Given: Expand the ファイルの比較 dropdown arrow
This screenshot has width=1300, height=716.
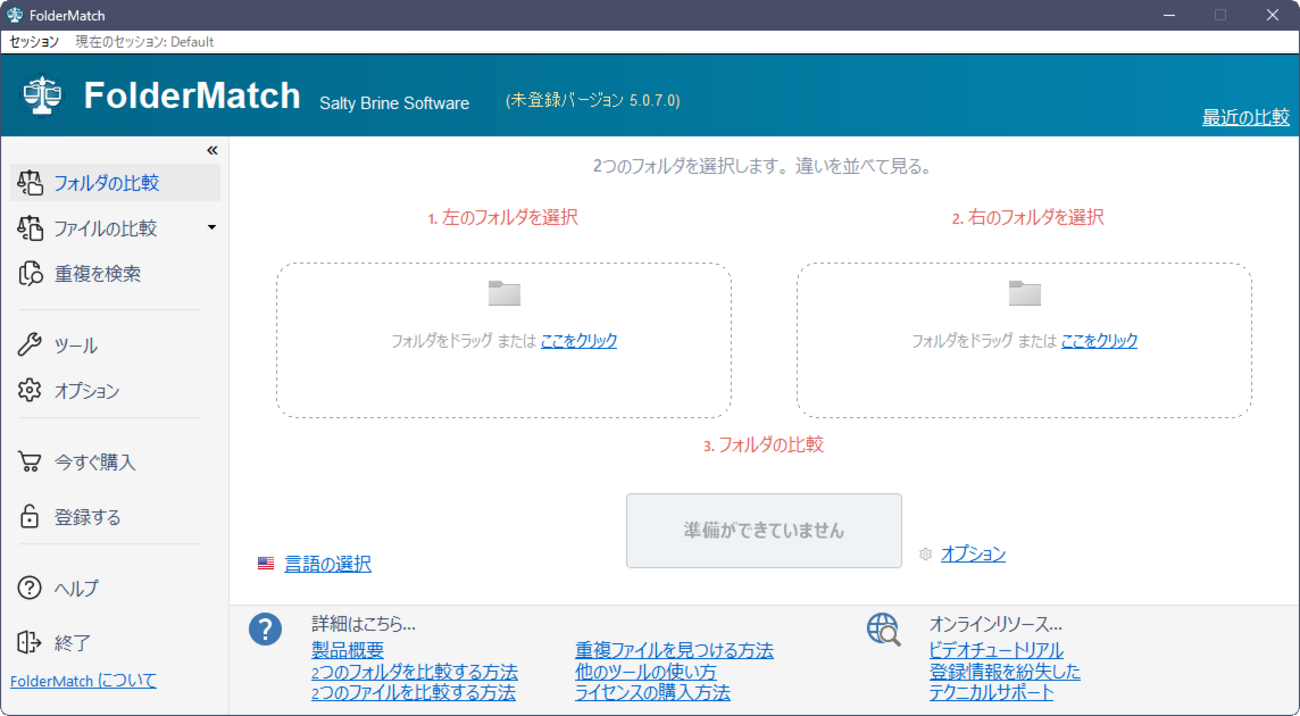Looking at the screenshot, I should [211, 228].
